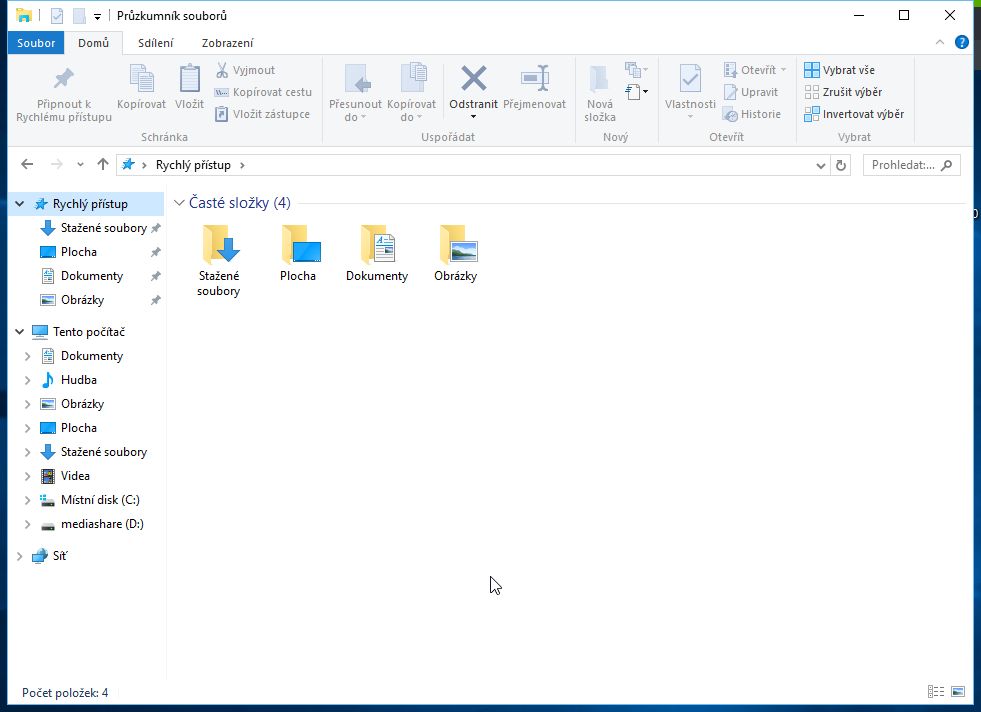Customize Quick Access Toolbar dropdown
The image size is (981, 712).
(x=98, y=16)
